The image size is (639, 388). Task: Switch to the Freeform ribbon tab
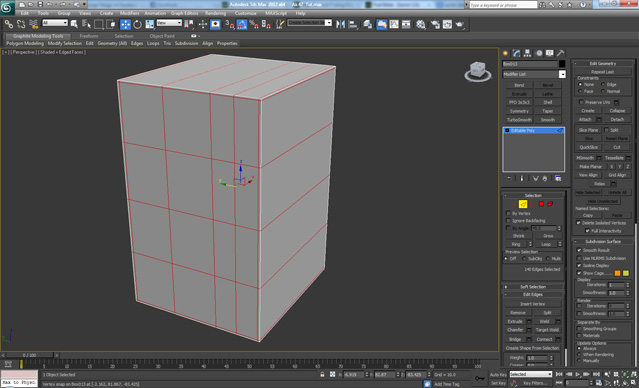point(89,36)
